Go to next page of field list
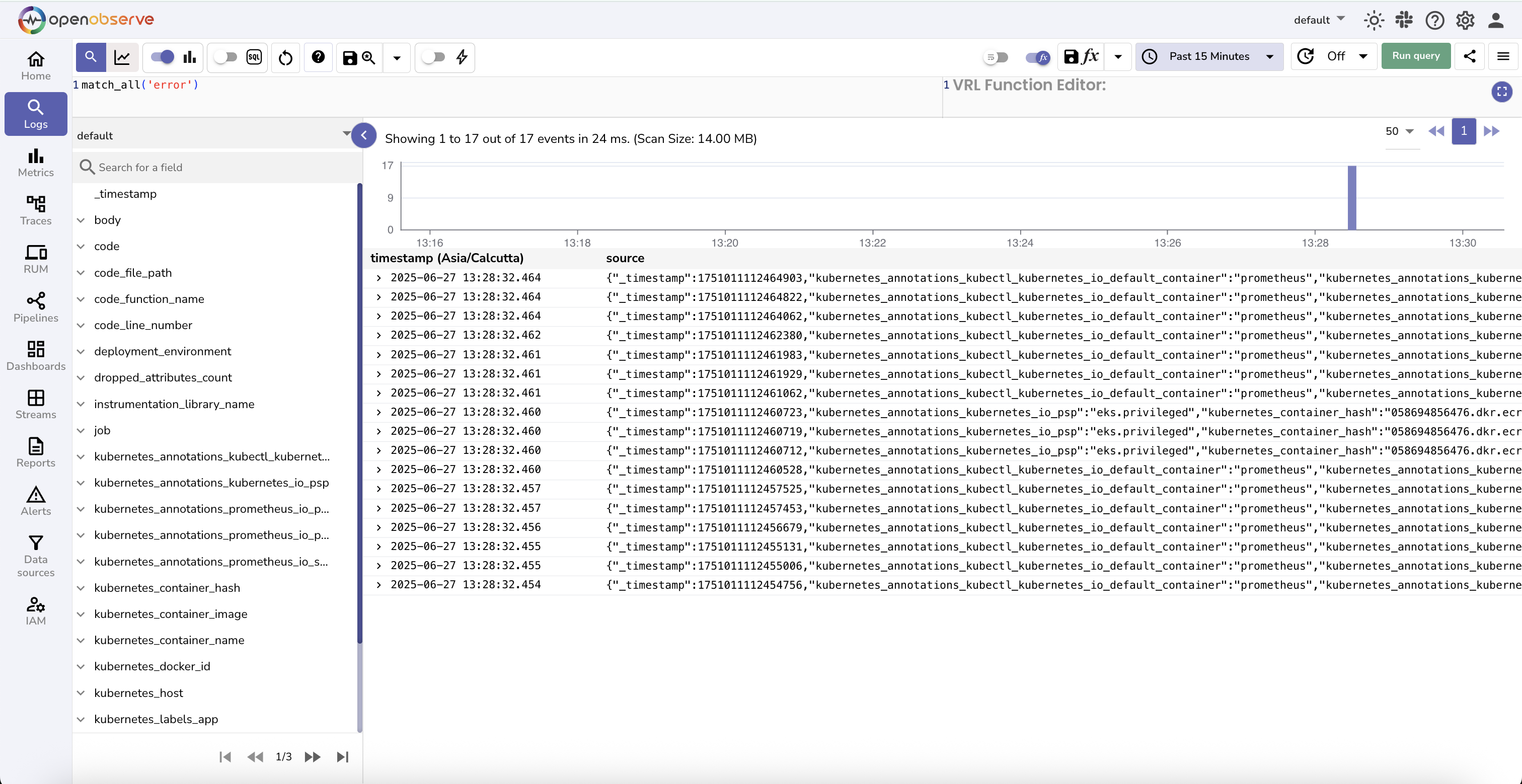The image size is (1522, 784). click(312, 757)
